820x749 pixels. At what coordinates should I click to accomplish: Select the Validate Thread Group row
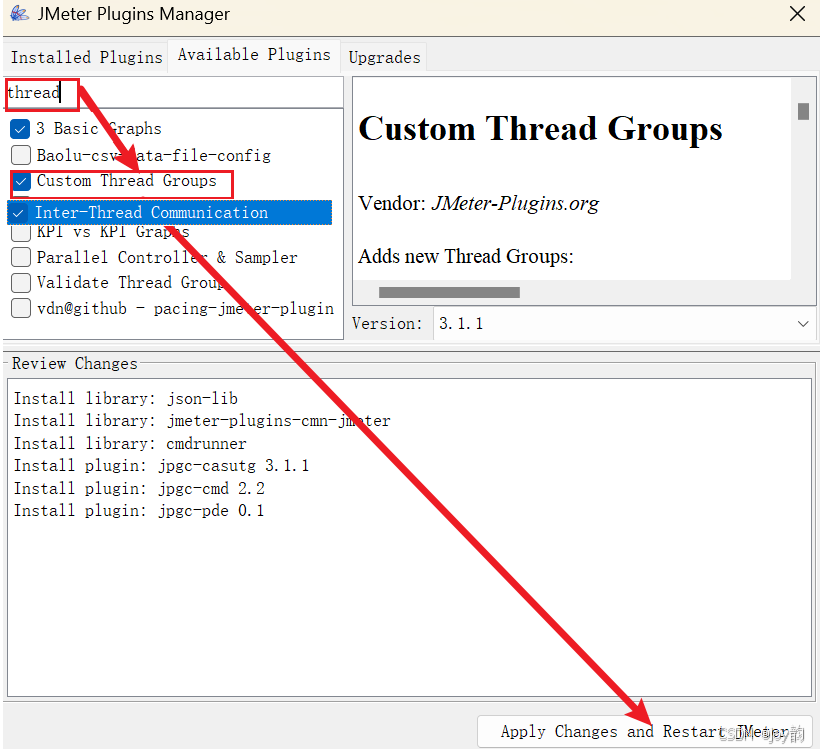[x=170, y=282]
